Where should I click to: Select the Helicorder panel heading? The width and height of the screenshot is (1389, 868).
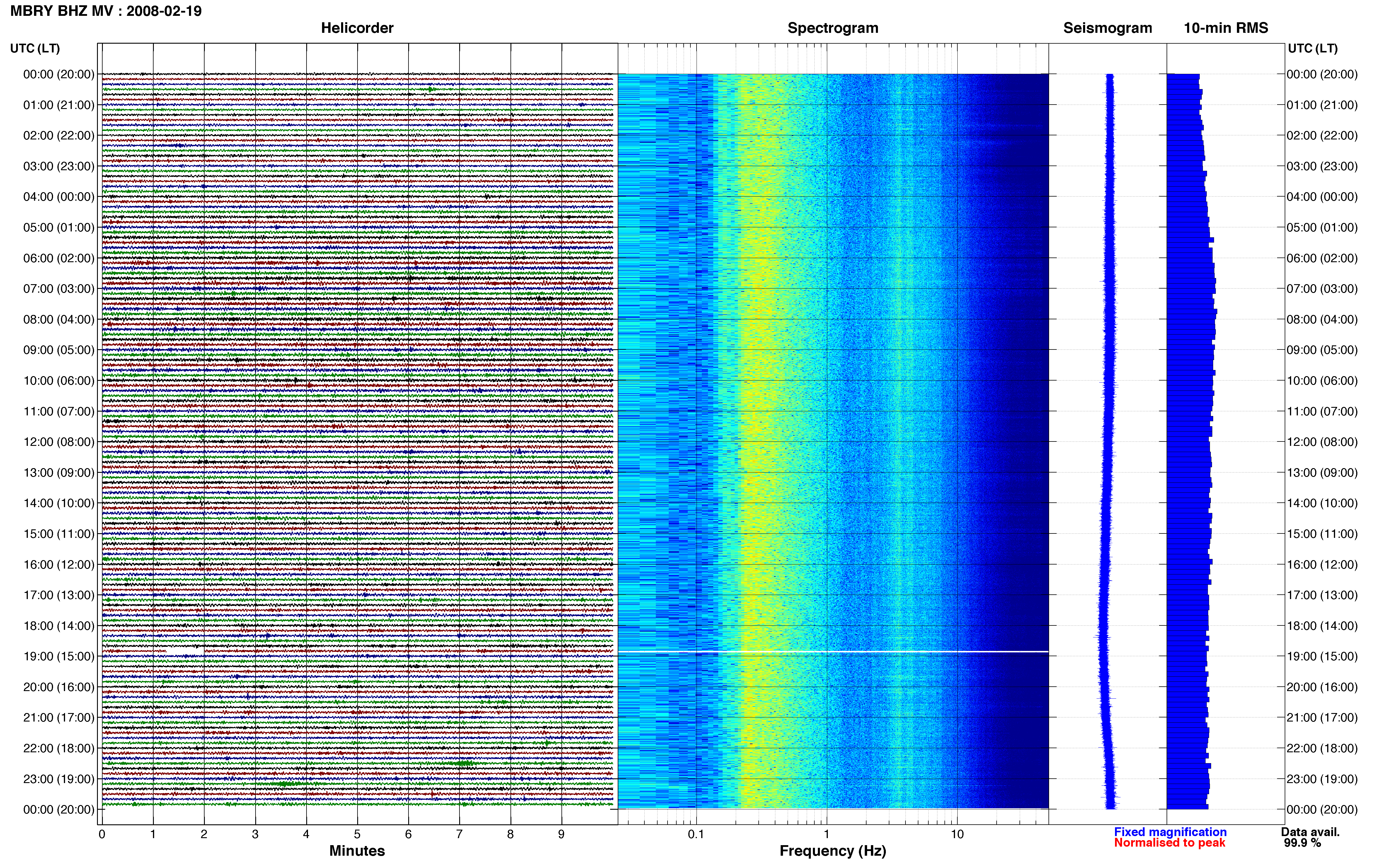coord(357,28)
